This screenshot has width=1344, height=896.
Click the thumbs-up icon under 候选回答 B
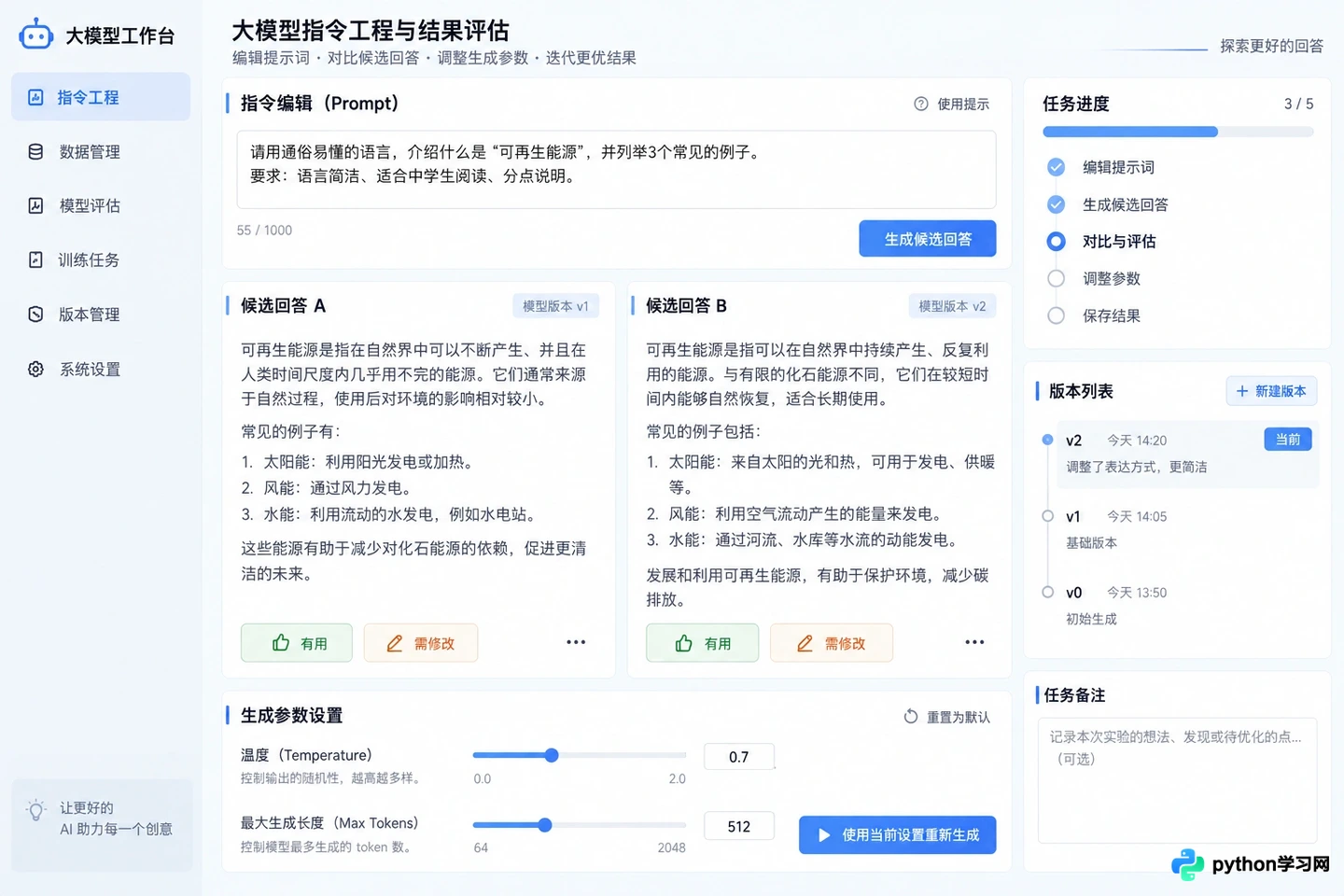pyautogui.click(x=684, y=643)
